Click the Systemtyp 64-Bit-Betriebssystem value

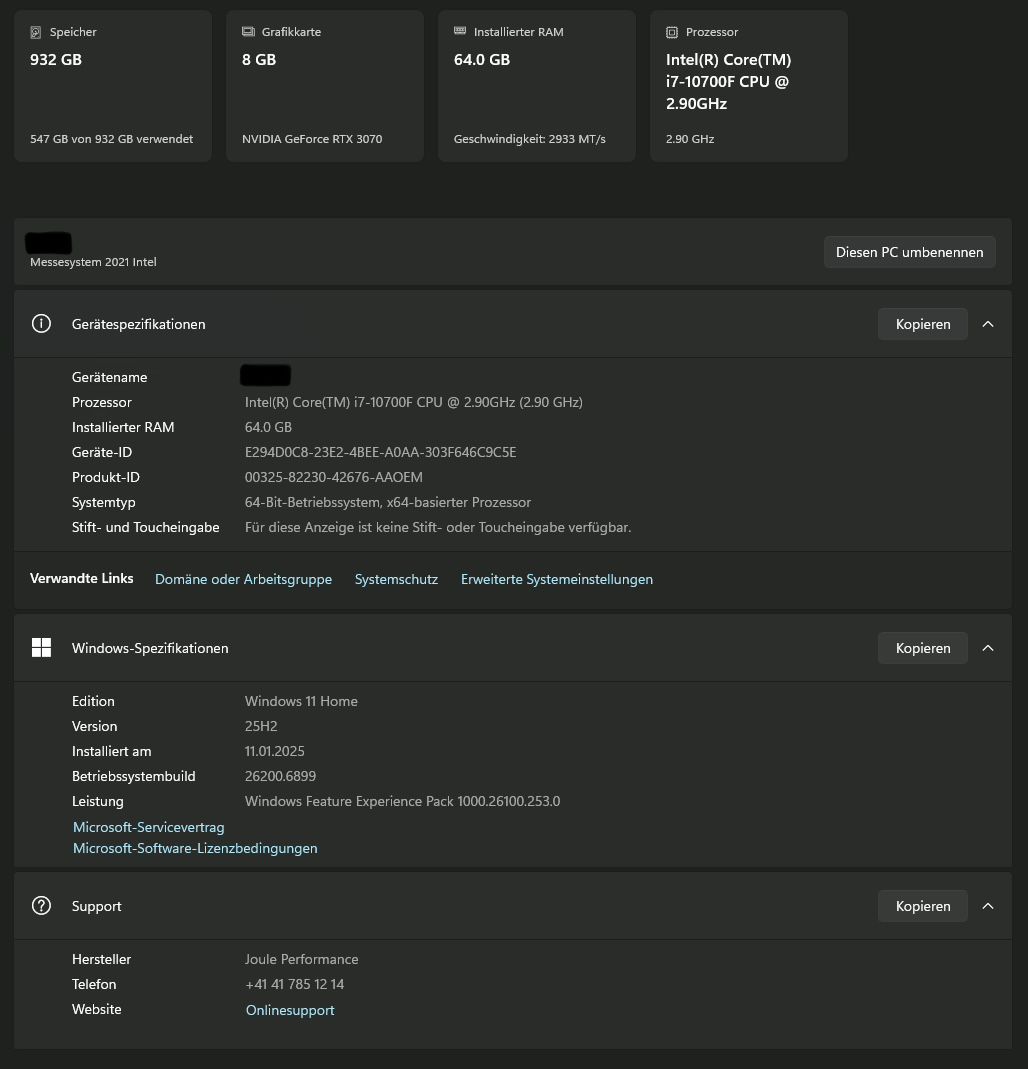pos(388,502)
